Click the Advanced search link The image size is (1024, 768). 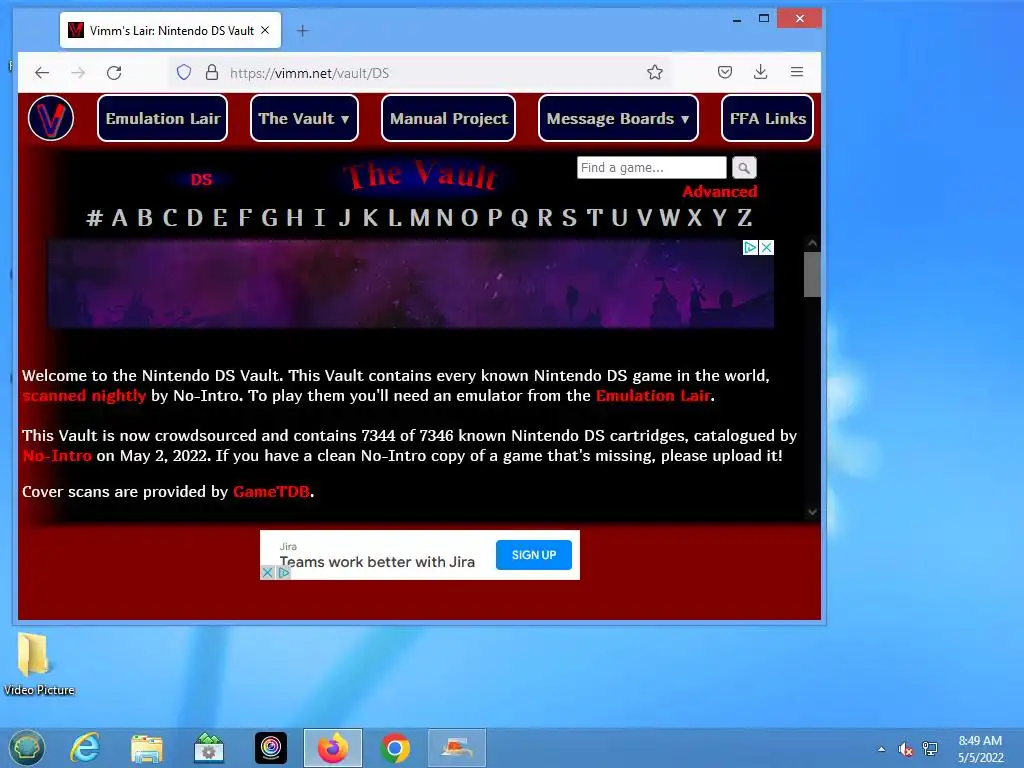point(720,191)
